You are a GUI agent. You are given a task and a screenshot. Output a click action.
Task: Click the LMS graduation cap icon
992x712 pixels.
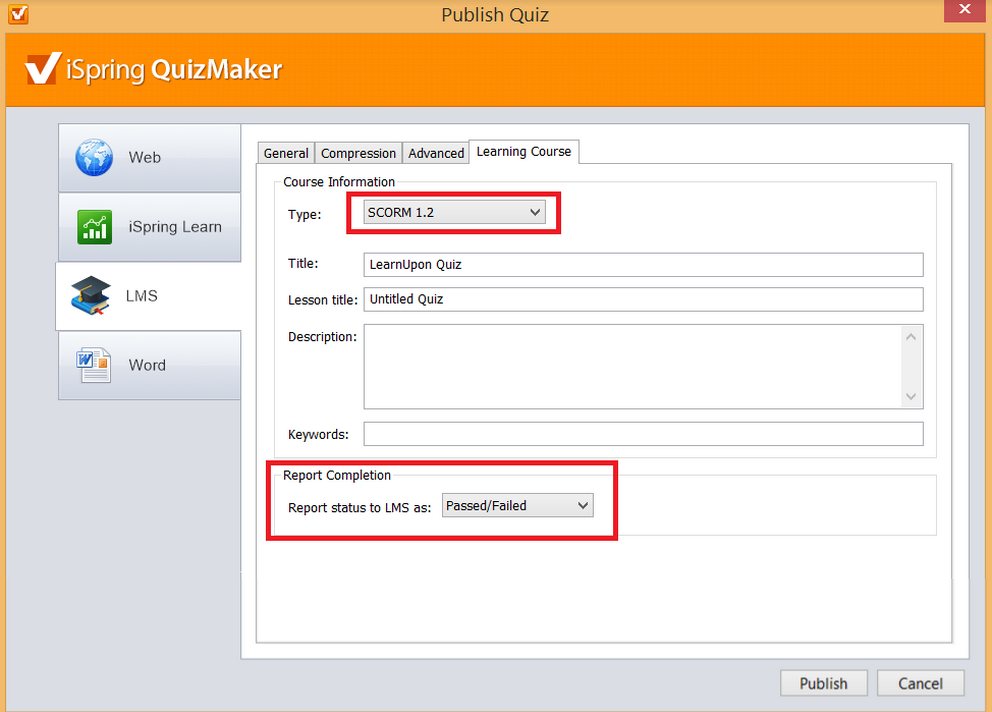91,296
